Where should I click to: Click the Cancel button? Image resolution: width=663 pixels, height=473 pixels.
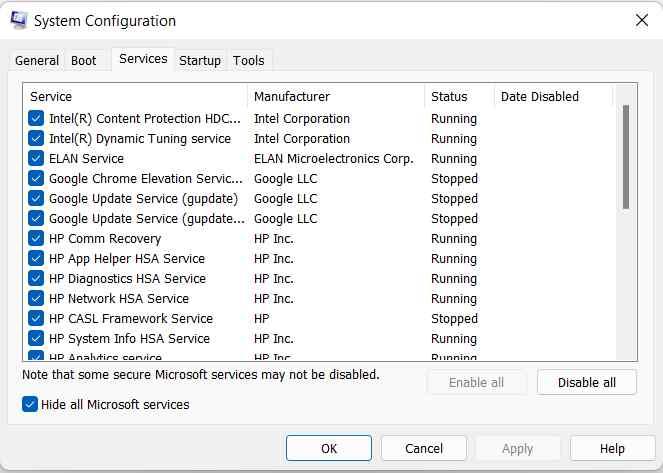click(424, 448)
